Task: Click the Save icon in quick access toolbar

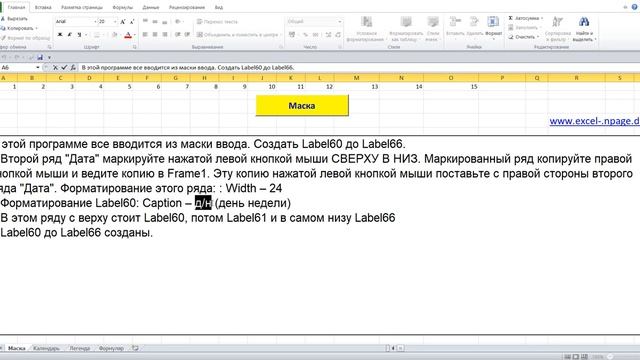Action: pyautogui.click(x=40, y=58)
